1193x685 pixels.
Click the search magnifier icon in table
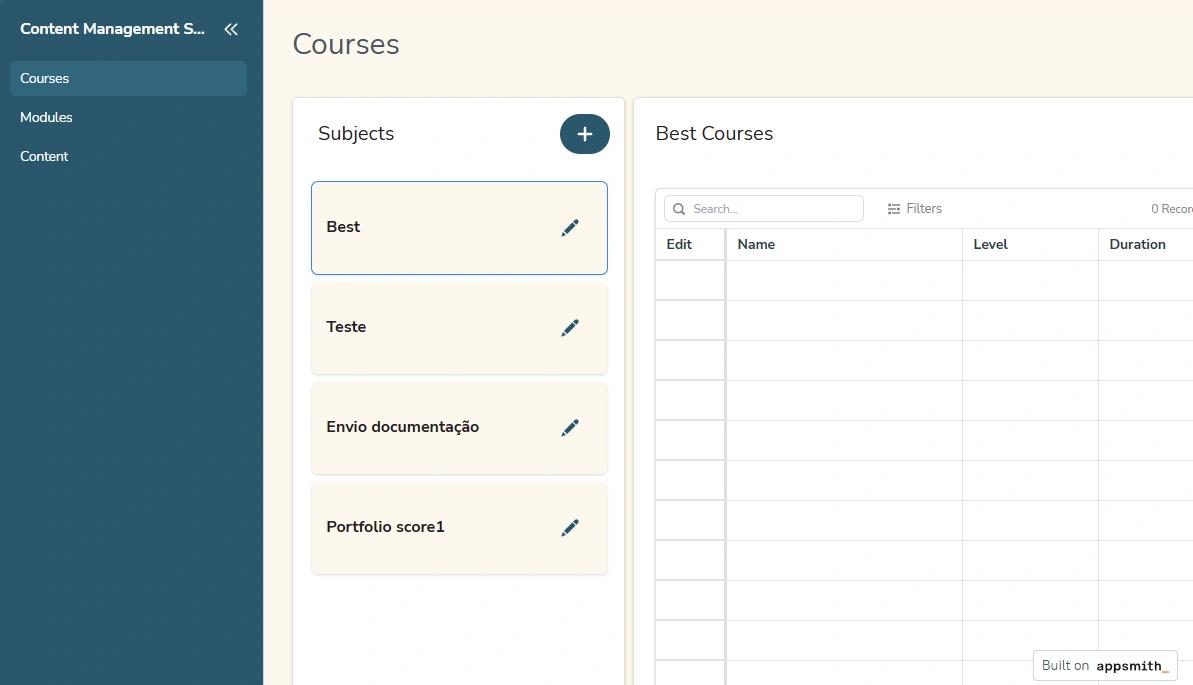click(x=679, y=209)
